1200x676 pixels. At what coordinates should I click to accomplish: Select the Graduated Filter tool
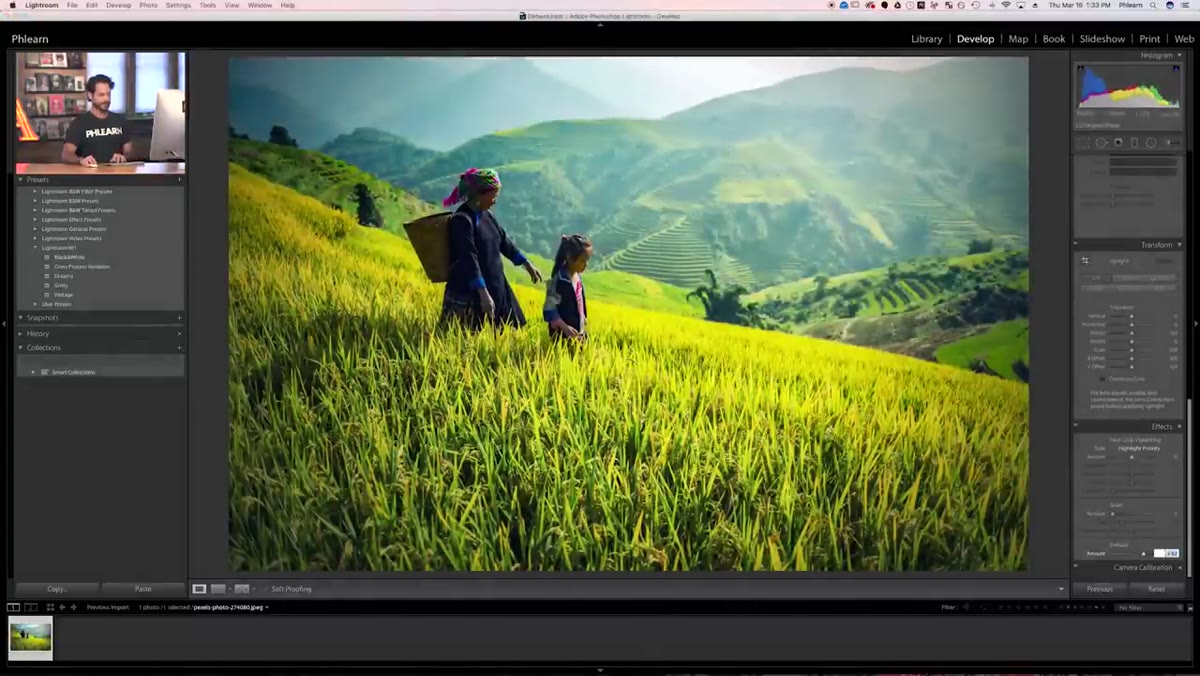(x=1134, y=142)
